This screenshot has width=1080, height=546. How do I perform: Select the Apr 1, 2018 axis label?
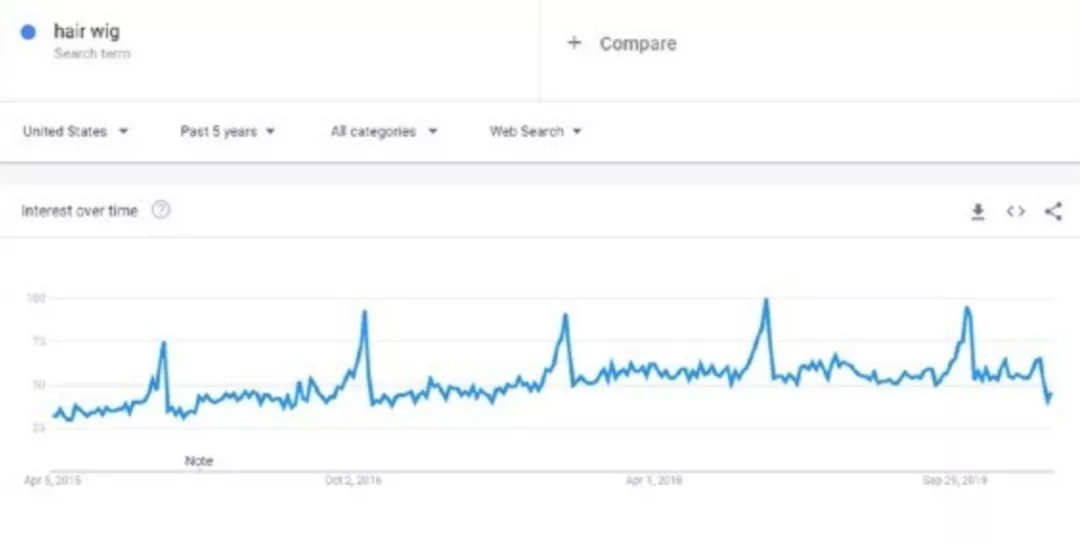click(654, 481)
